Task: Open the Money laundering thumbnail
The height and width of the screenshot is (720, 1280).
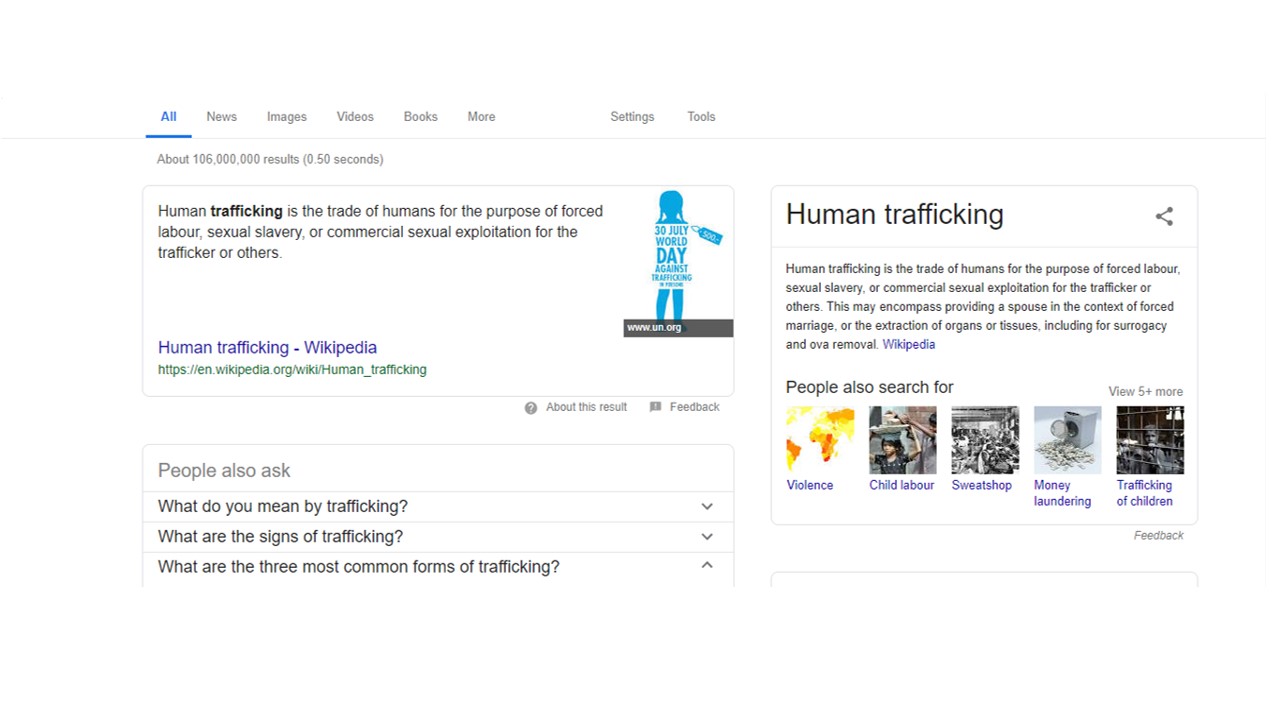Action: pyautogui.click(x=1067, y=440)
